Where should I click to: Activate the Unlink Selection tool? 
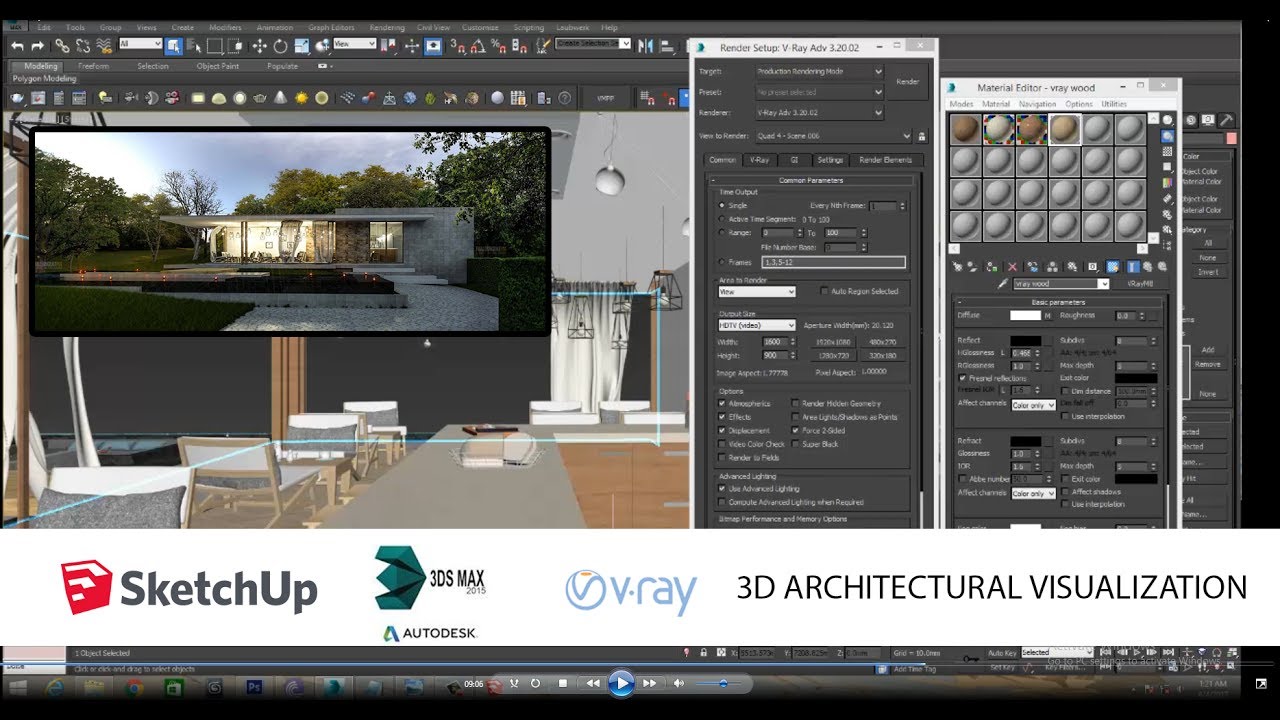82,45
